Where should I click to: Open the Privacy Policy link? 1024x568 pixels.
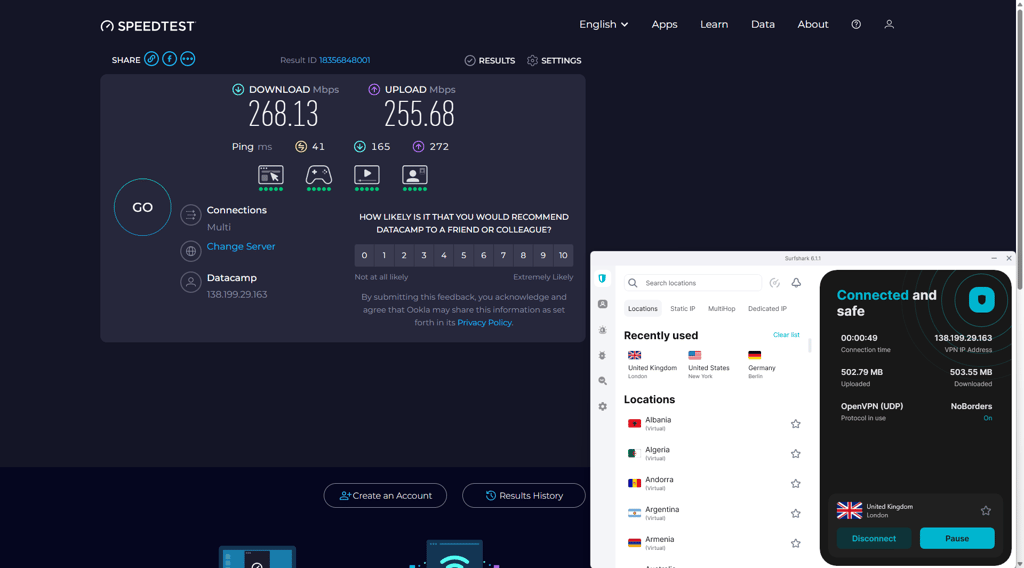pyautogui.click(x=484, y=323)
